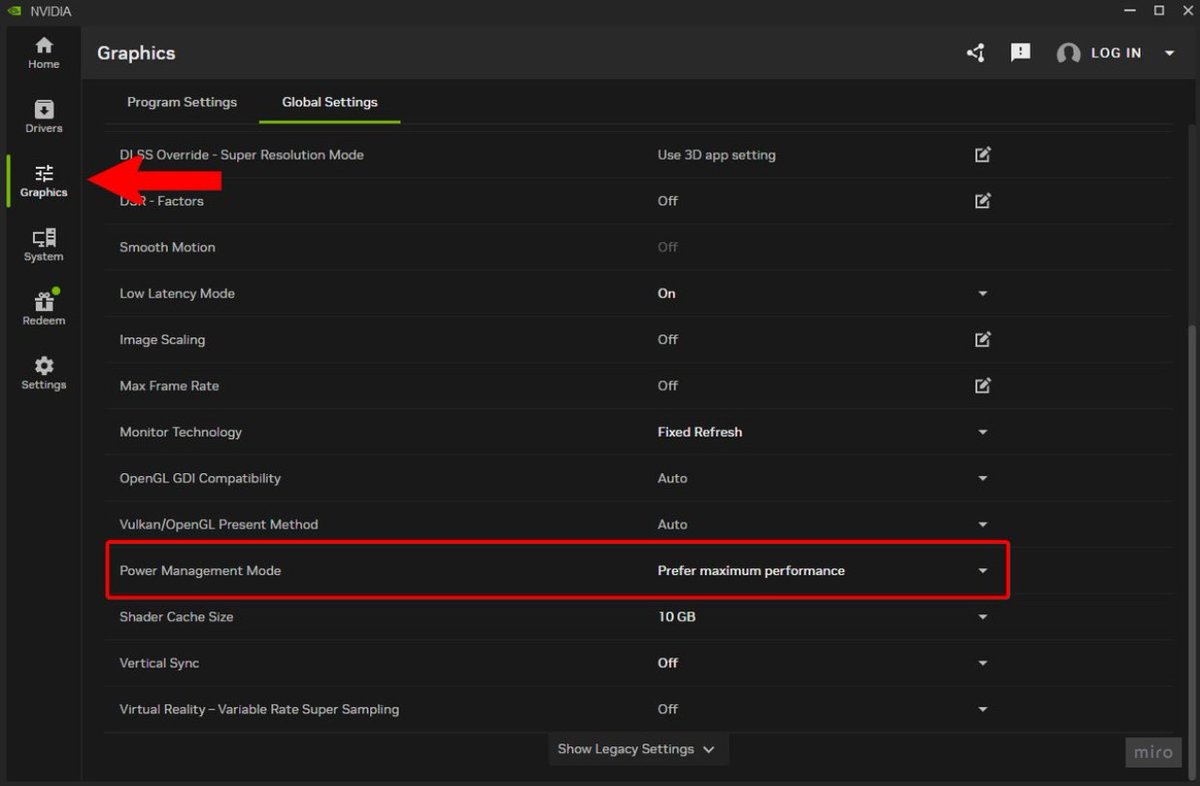Click the NVIDIA logo in title bar
Image resolution: width=1200 pixels, height=786 pixels.
coord(14,11)
